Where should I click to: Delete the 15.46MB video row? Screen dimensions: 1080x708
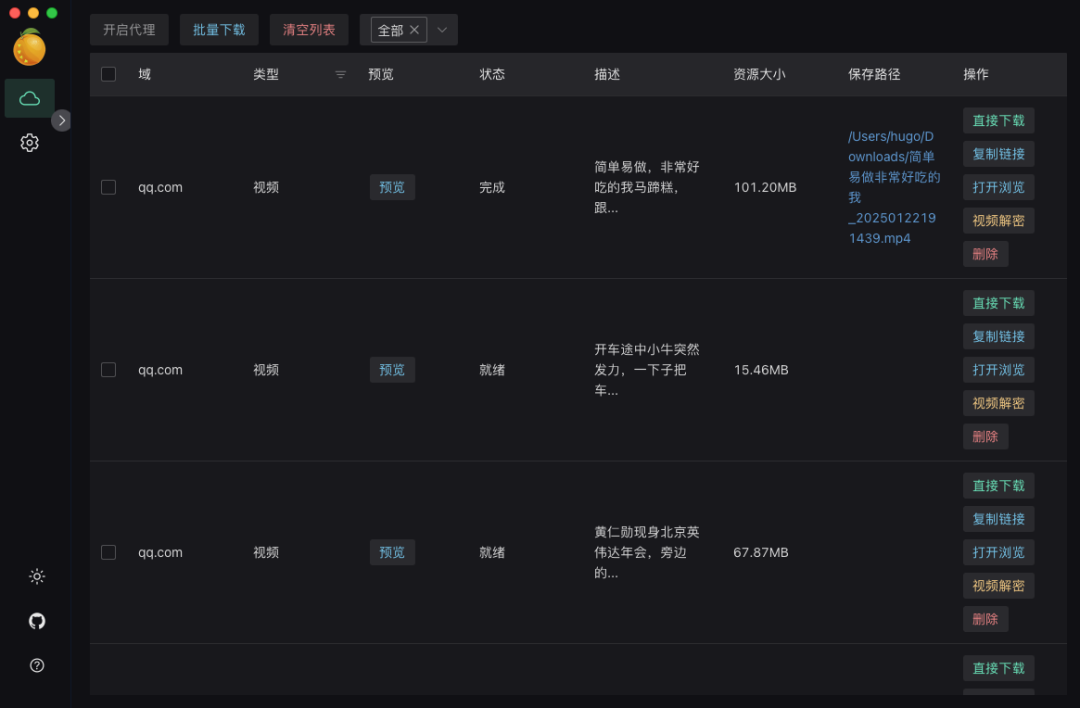[986, 437]
